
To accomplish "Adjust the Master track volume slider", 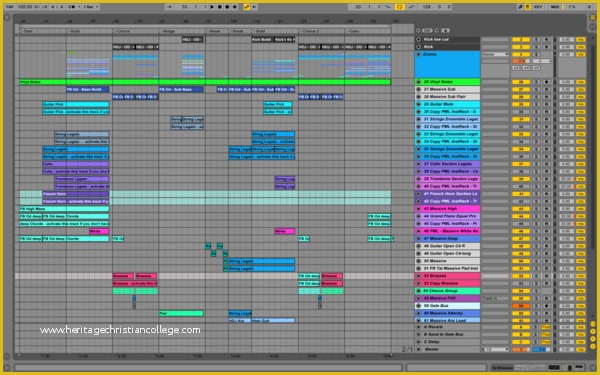I will (521, 349).
